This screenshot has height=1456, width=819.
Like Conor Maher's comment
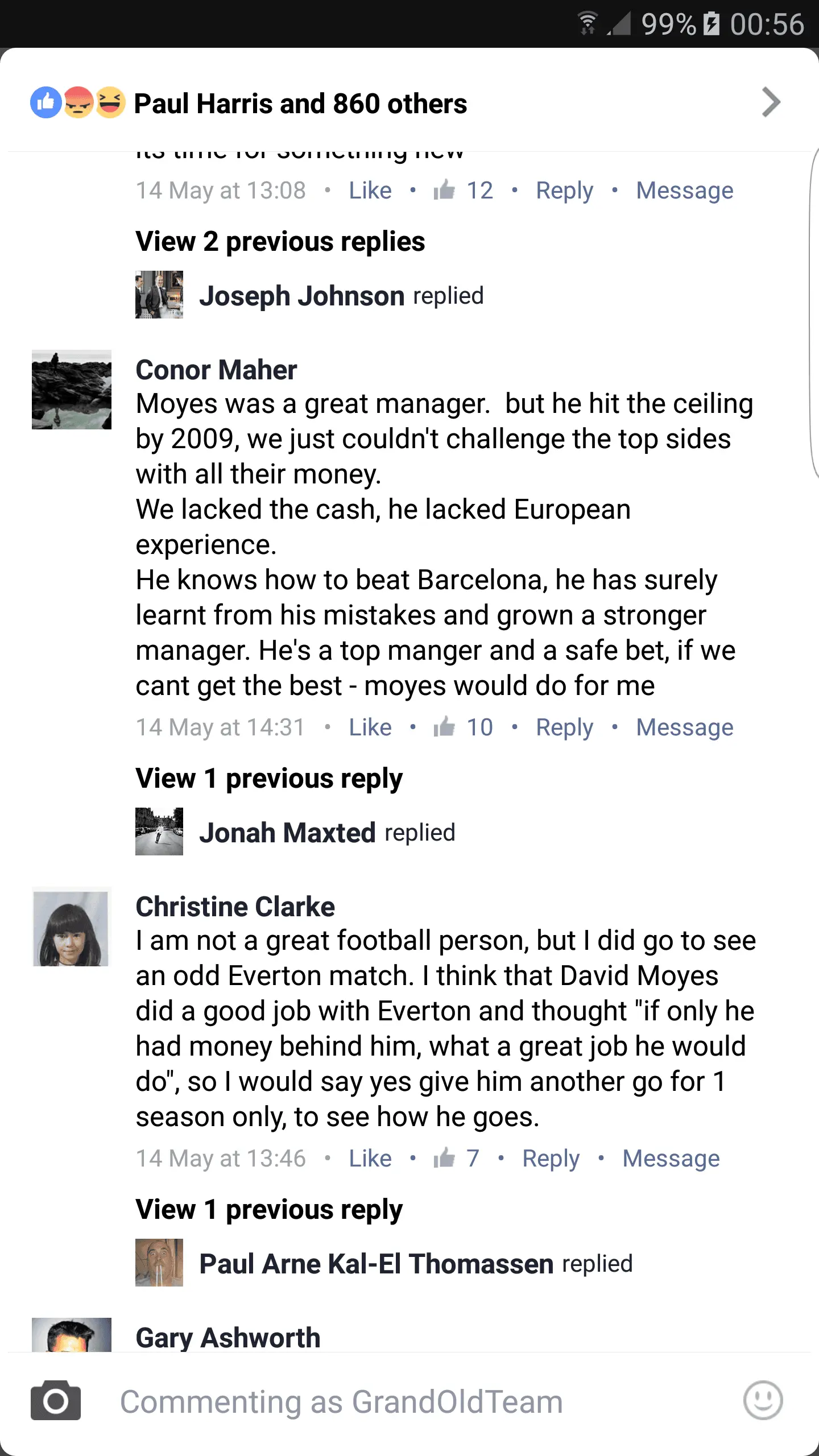tap(370, 727)
